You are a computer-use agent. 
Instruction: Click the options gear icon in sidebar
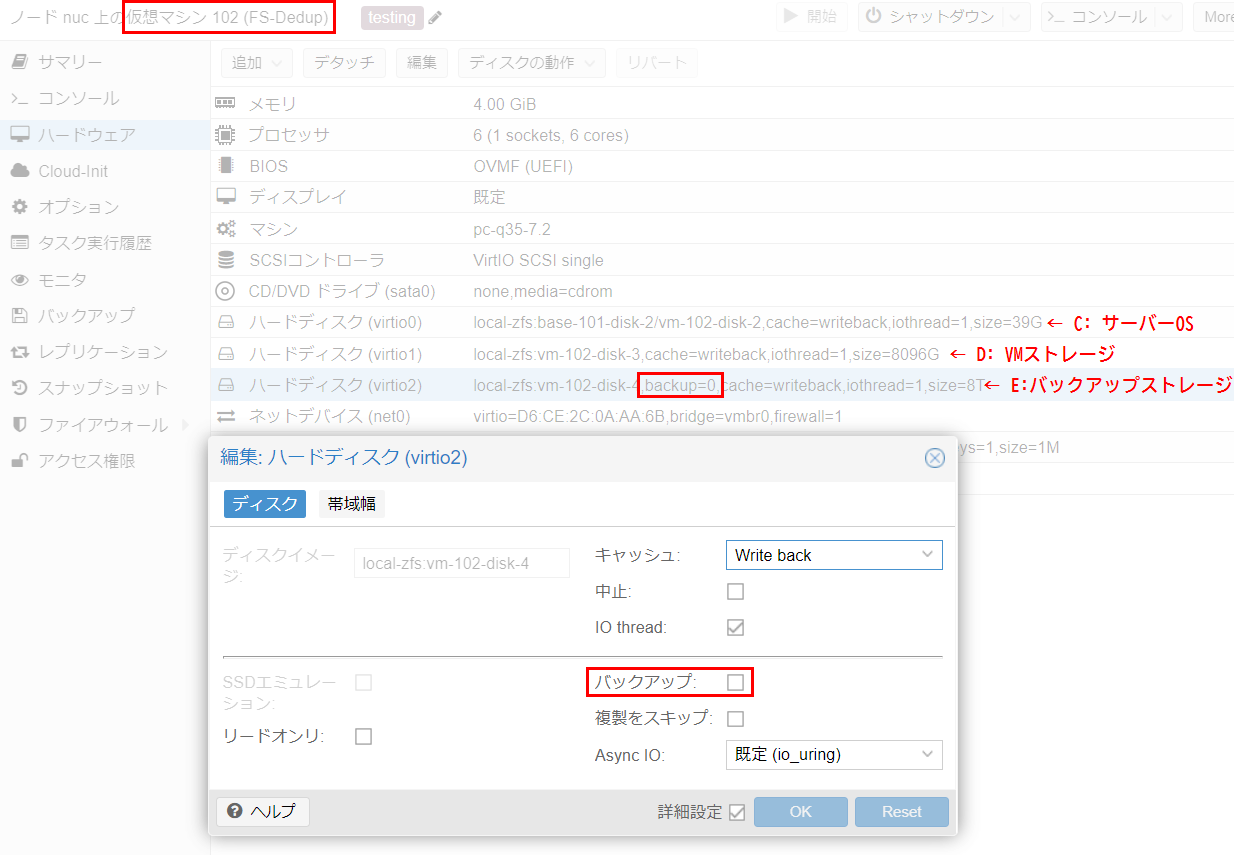[x=19, y=207]
